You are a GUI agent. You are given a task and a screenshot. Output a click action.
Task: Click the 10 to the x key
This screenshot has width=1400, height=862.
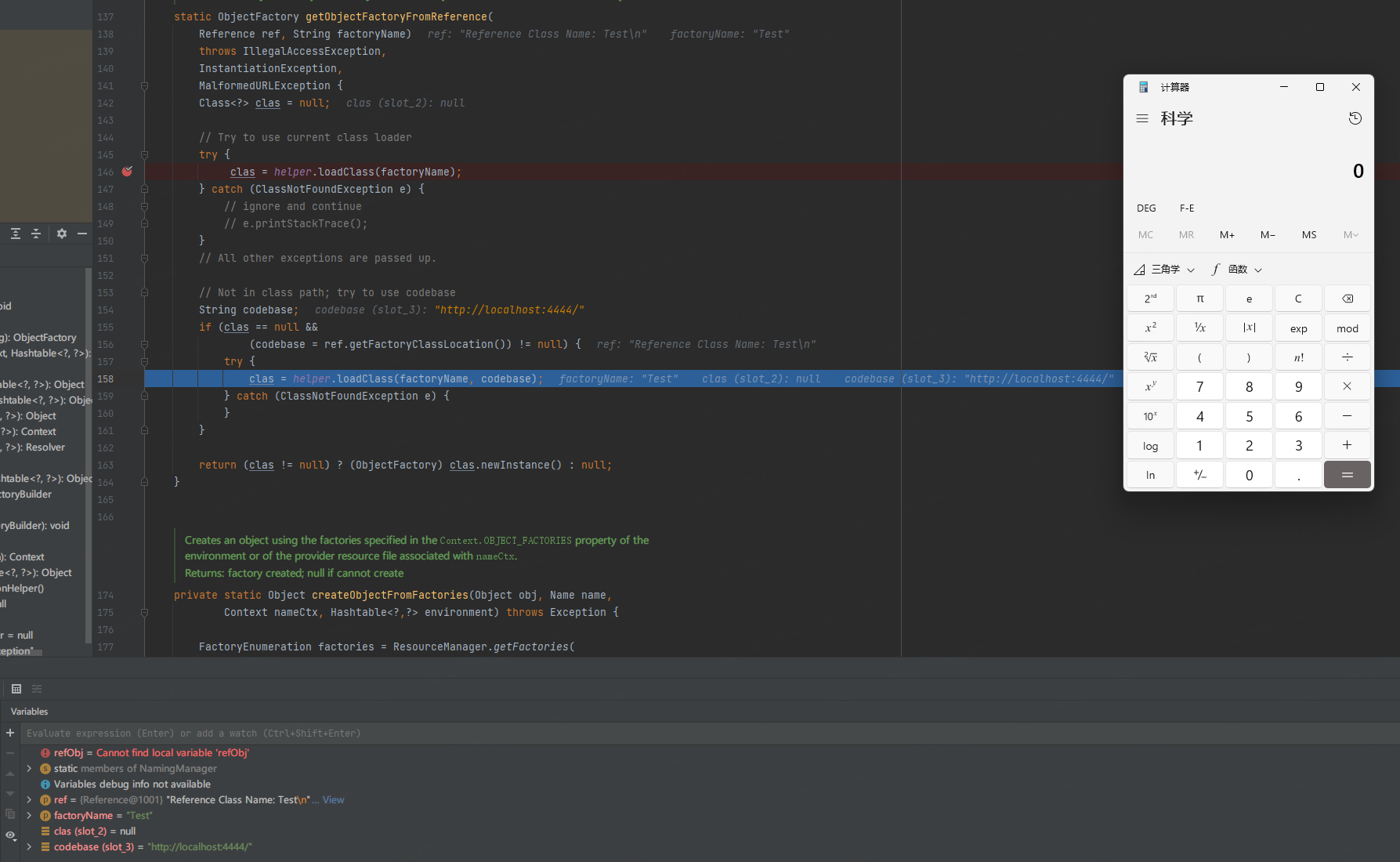pyautogui.click(x=1150, y=416)
